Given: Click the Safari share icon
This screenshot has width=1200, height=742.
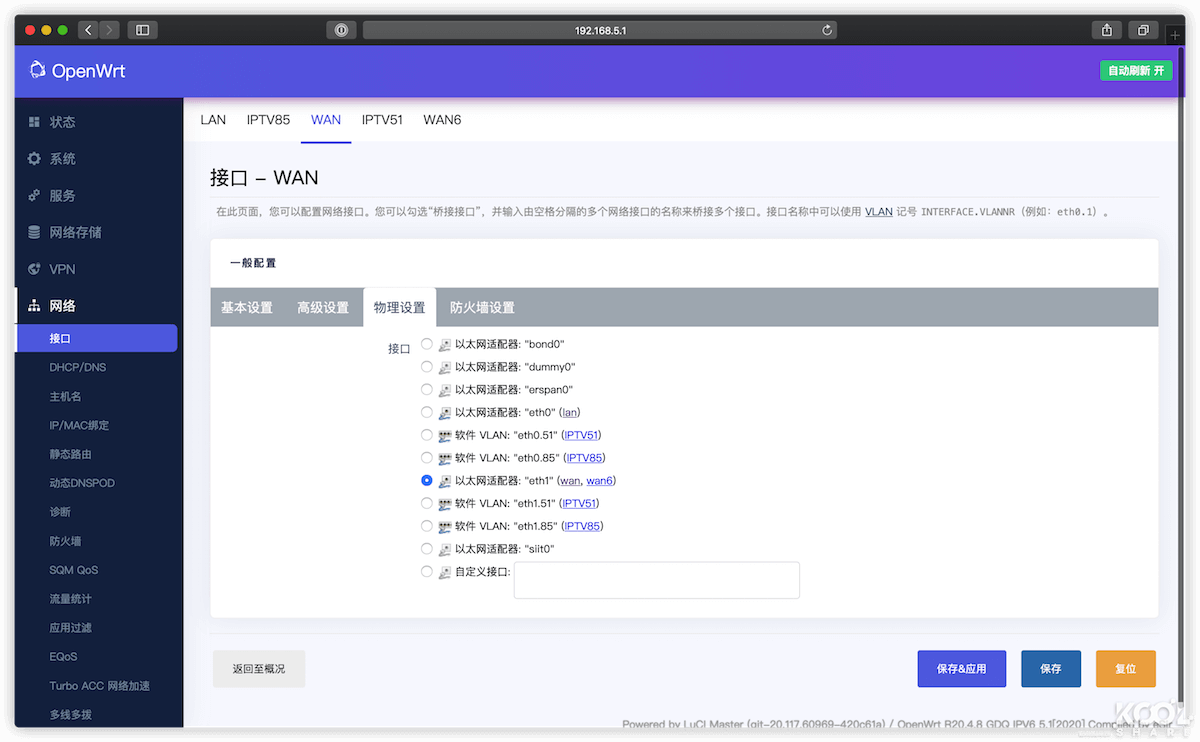Looking at the screenshot, I should click(x=1106, y=29).
